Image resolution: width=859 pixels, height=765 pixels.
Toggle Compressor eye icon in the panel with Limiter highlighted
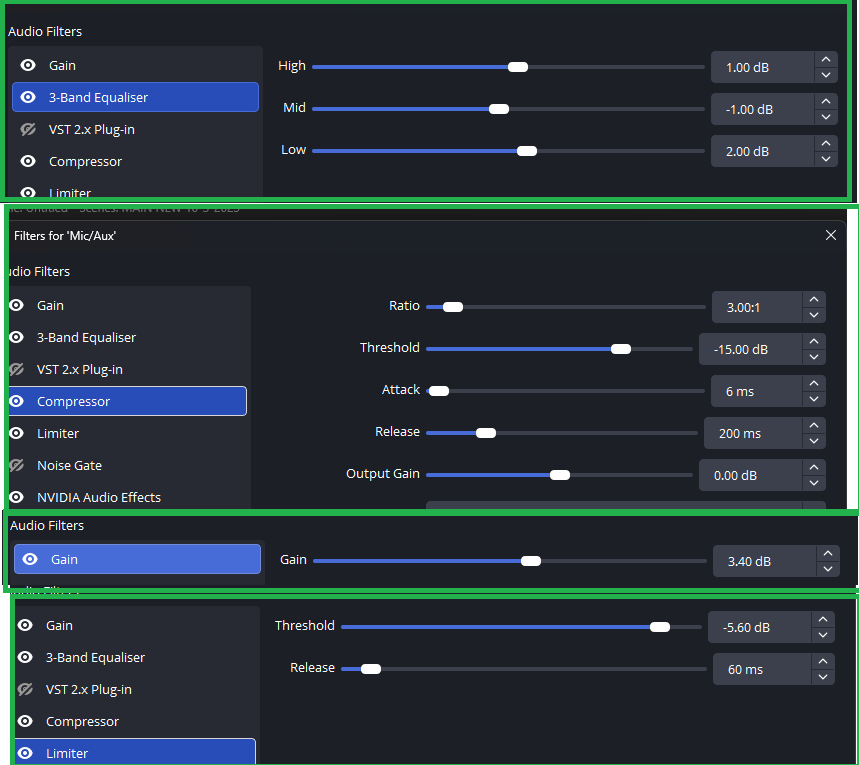pos(25,721)
